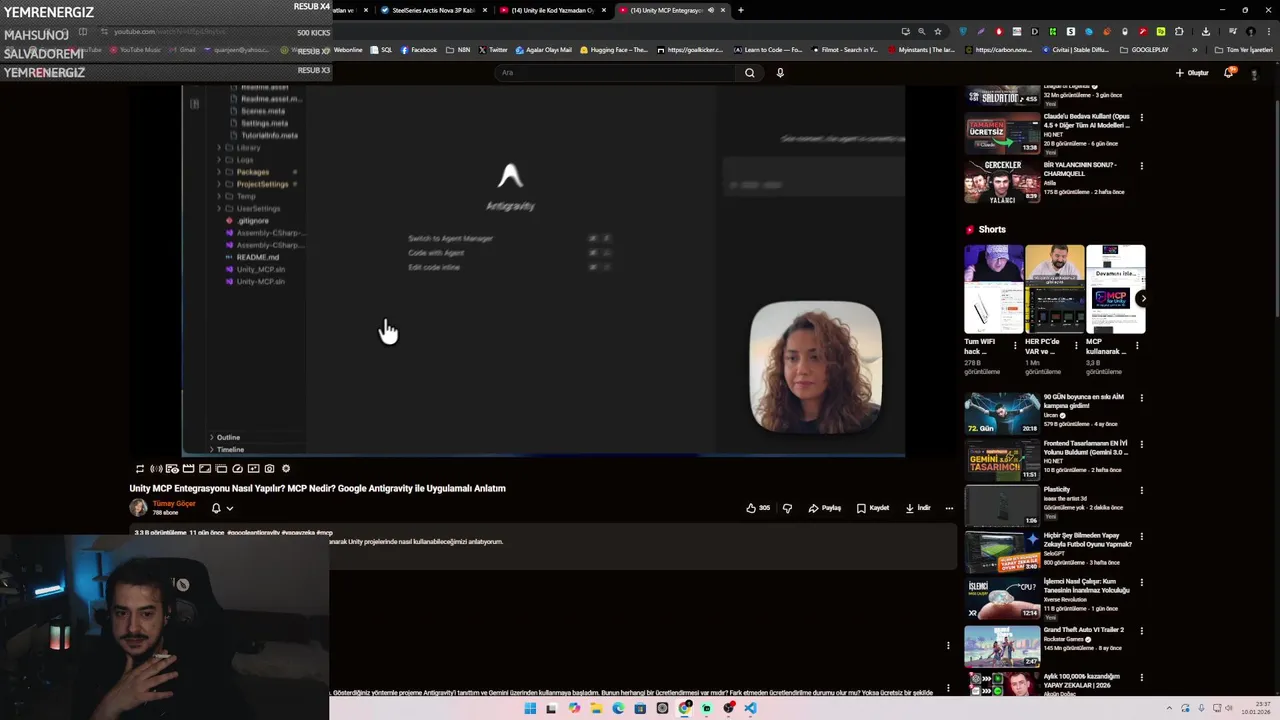Open File Explorer from taskbar
This screenshot has height=720, width=1280.
point(596,708)
